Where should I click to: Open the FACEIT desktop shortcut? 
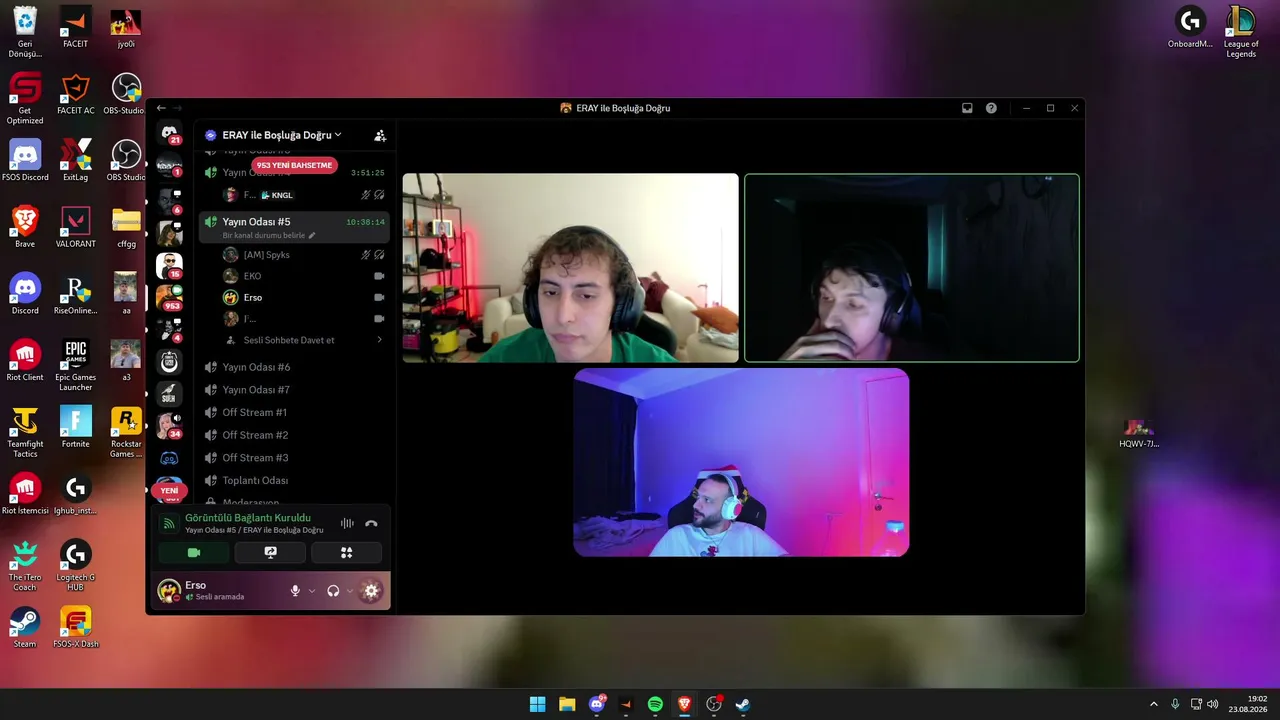click(75, 28)
